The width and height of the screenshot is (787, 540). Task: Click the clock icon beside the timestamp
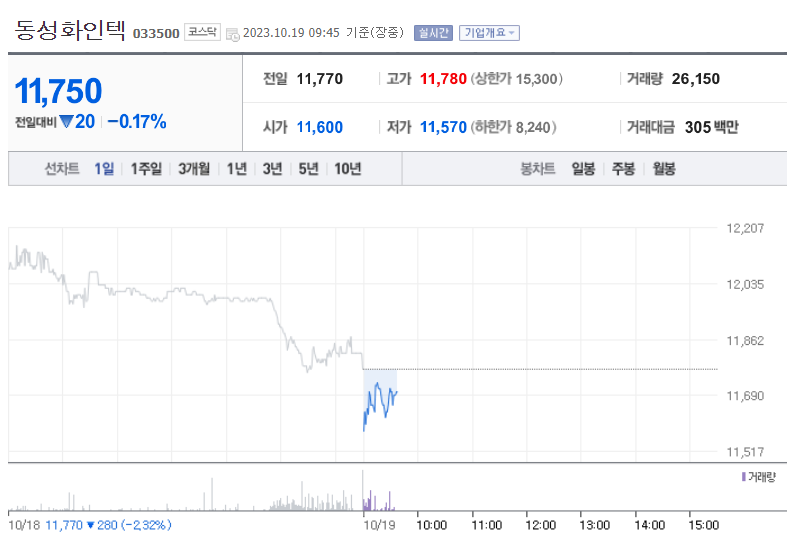coord(232,34)
